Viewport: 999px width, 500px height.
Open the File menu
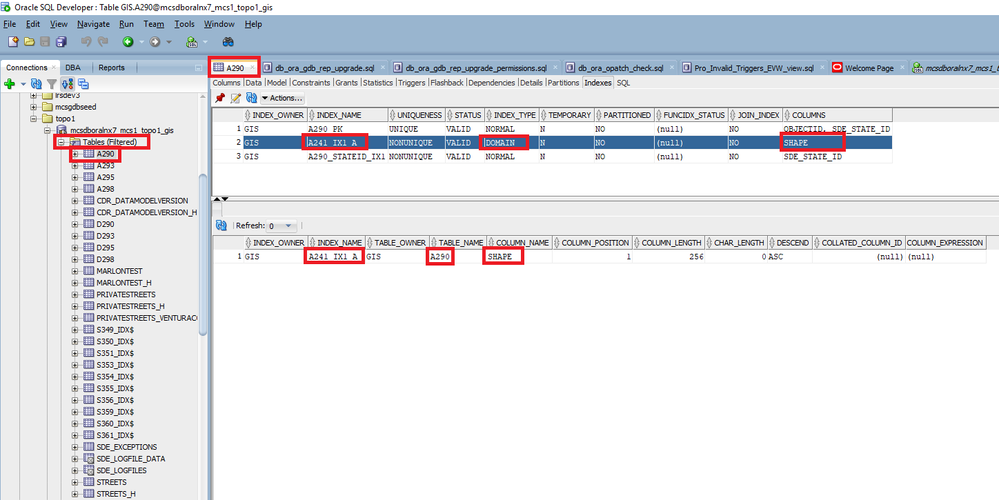click(x=10, y=24)
